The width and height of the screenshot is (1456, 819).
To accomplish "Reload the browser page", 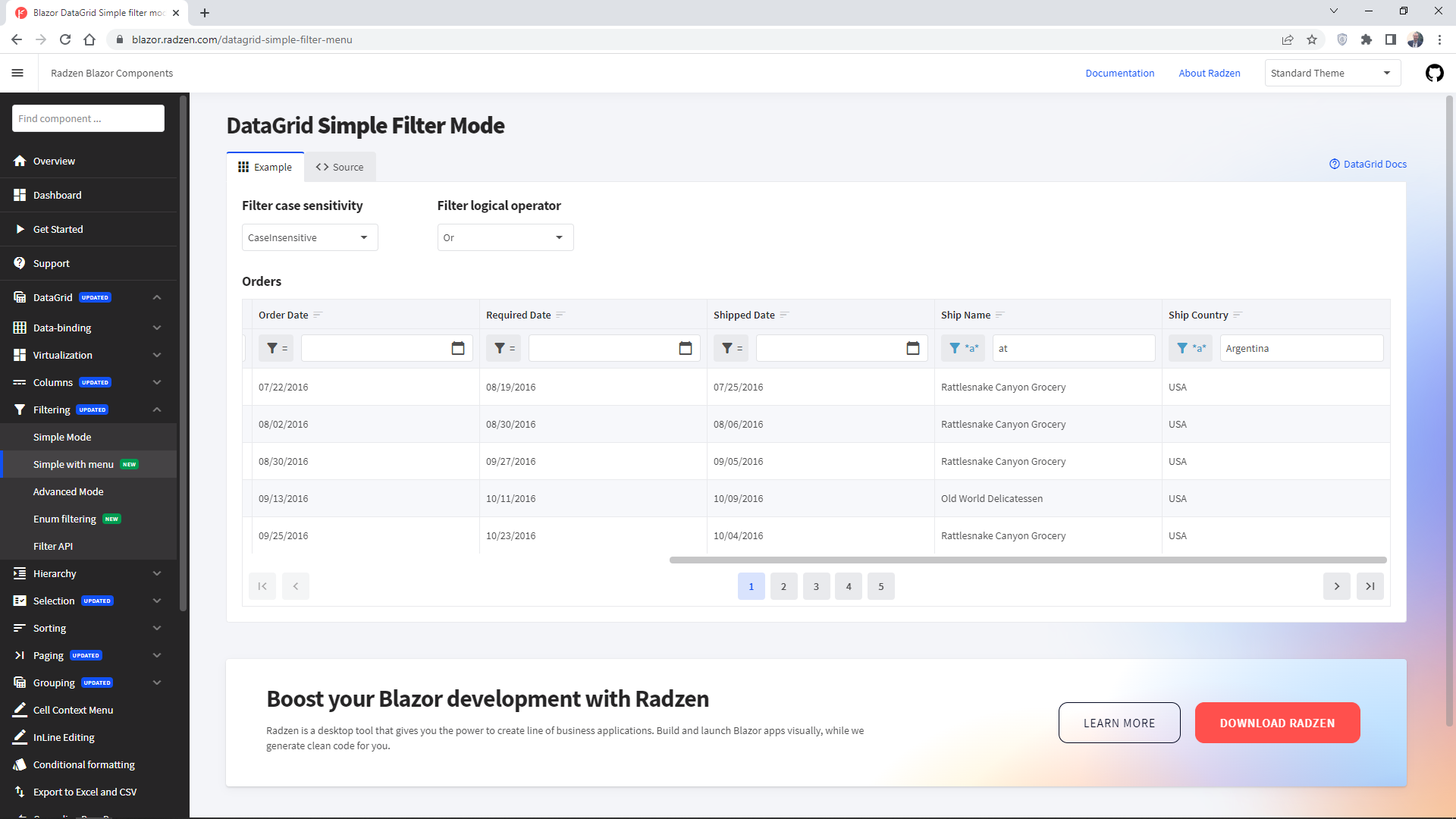I will click(65, 39).
